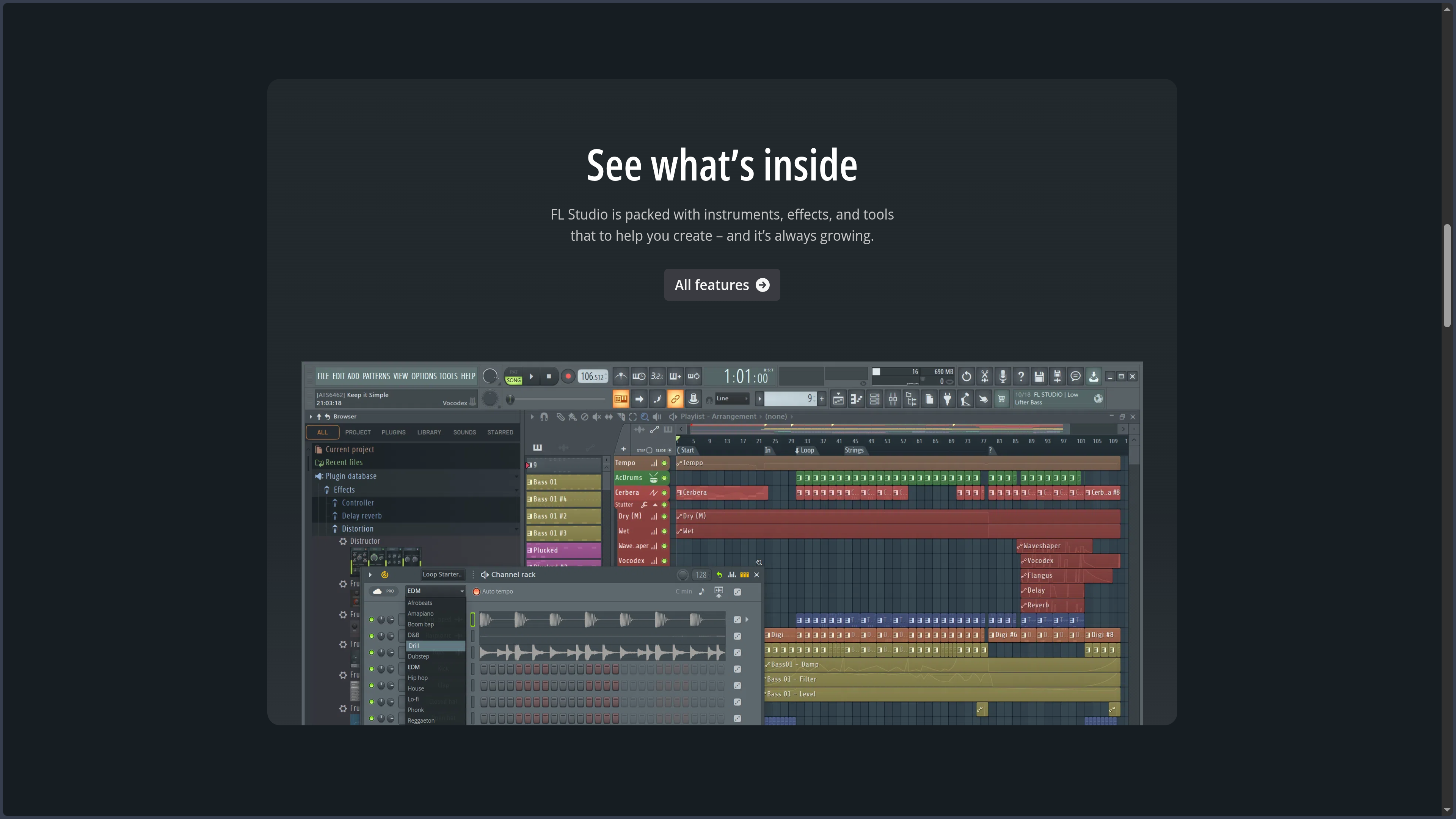Viewport: 1456px width, 819px height.
Task: Open the EDIT menu in FL Studio
Action: (338, 377)
